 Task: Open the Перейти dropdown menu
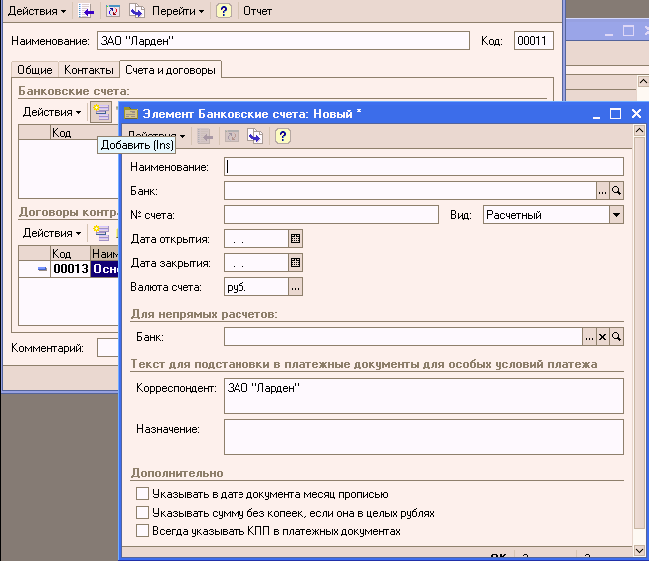tap(177, 11)
